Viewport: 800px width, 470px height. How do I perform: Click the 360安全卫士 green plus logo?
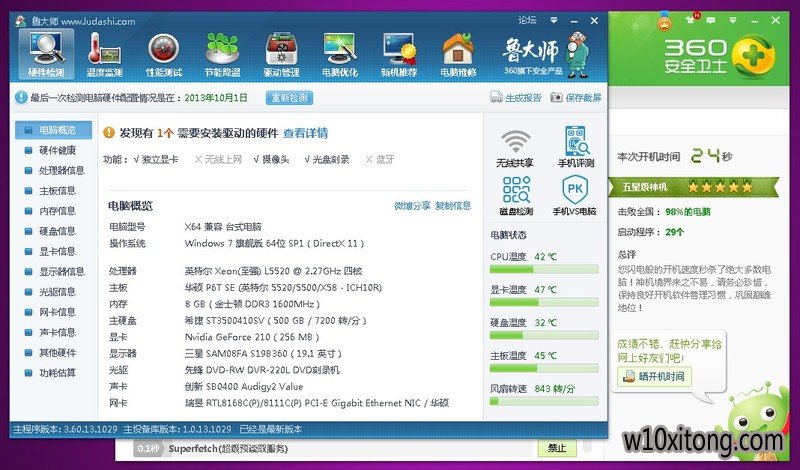point(754,56)
